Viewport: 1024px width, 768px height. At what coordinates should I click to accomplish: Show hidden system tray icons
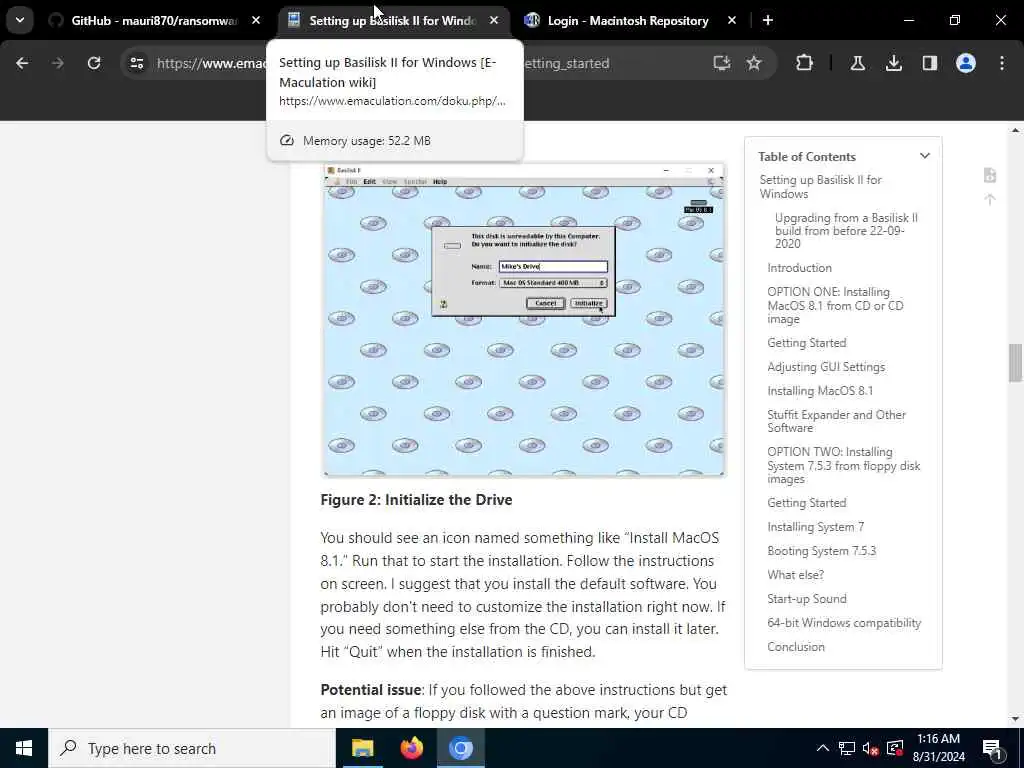[x=823, y=748]
